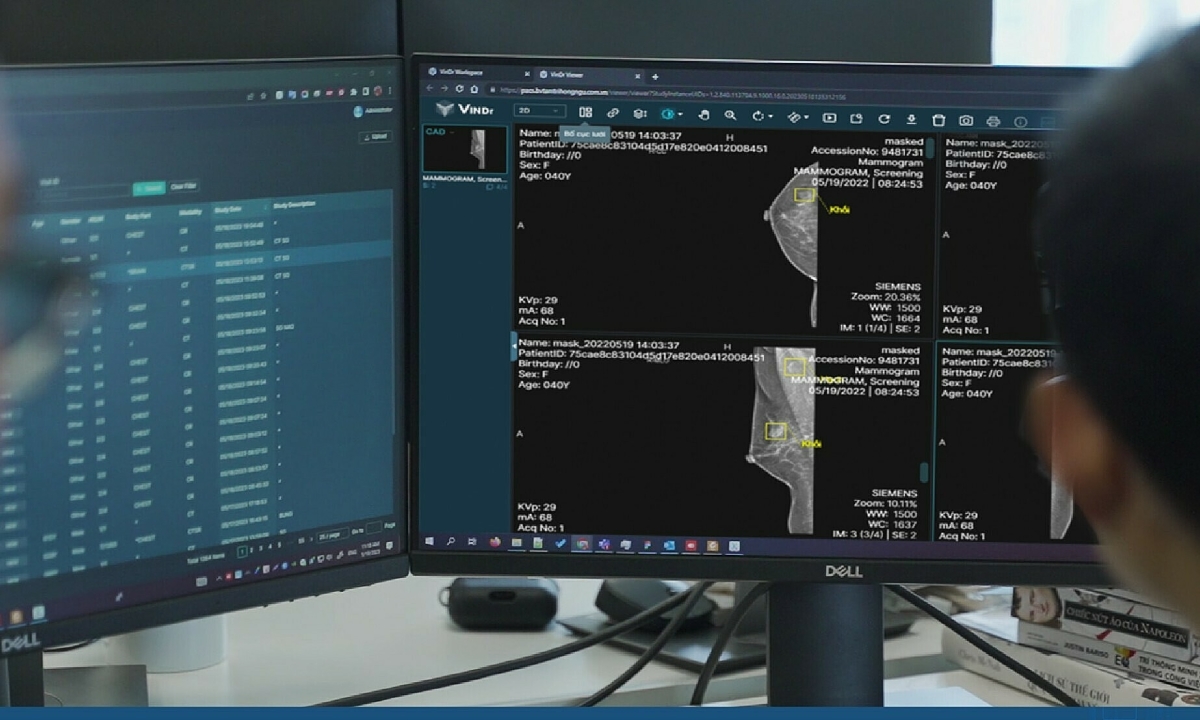Activate the magnifier zoom tool
The height and width of the screenshot is (720, 1200).
(x=730, y=116)
